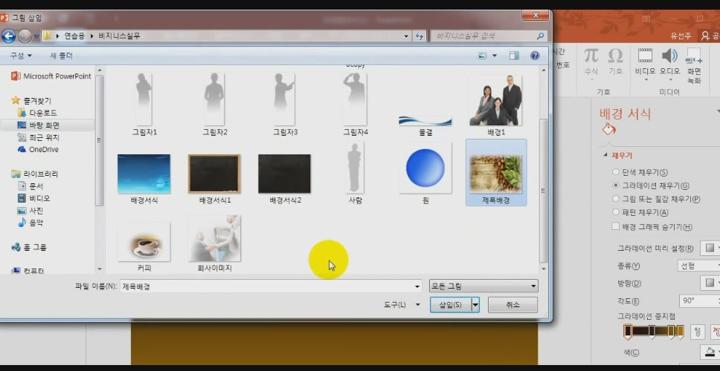Go back with the blue Back arrow
This screenshot has width=720, height=371.
(x=8, y=36)
